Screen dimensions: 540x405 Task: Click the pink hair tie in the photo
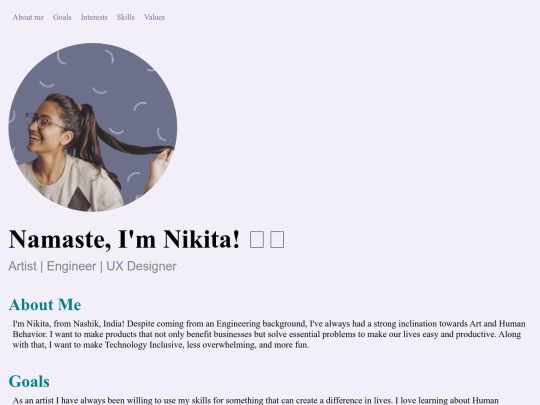coord(80,107)
